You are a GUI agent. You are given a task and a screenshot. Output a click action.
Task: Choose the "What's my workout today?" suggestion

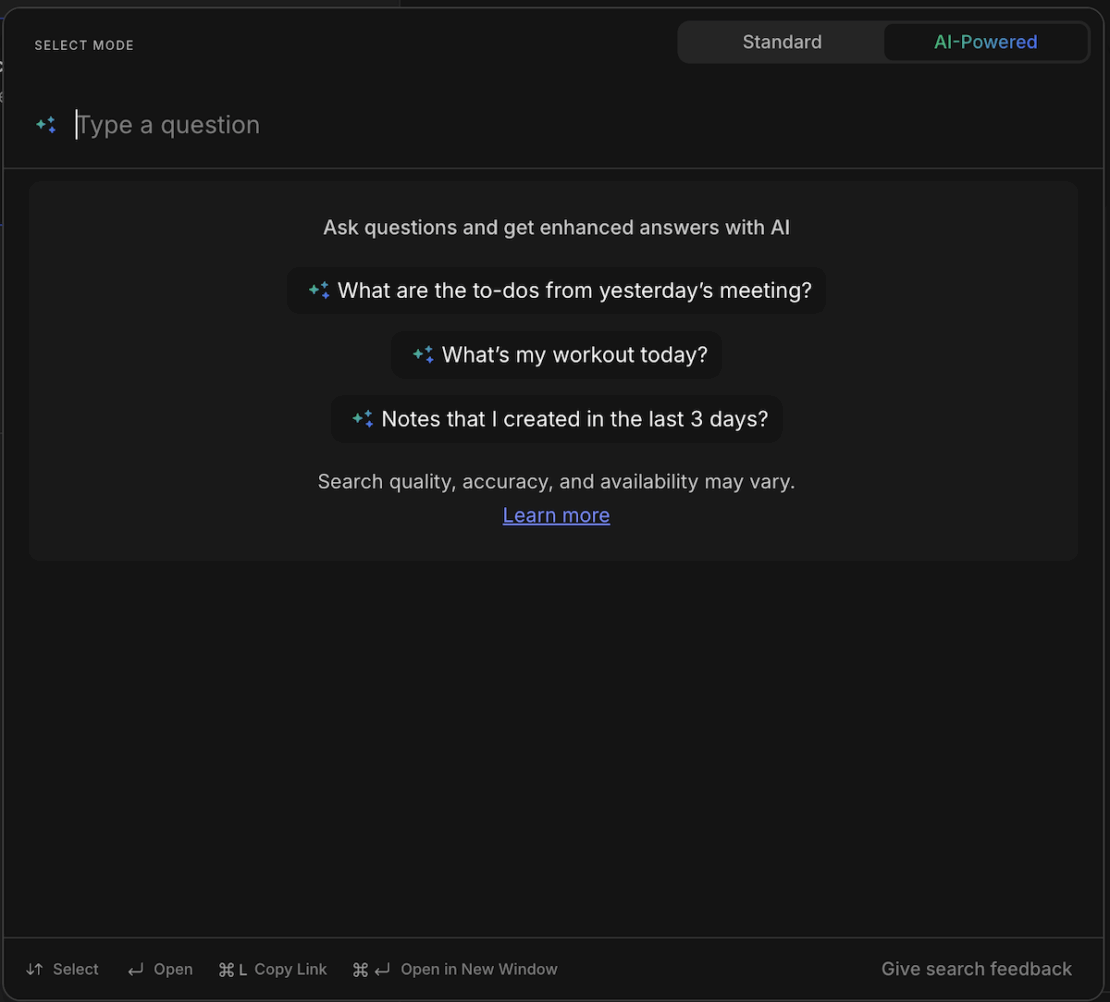574,355
